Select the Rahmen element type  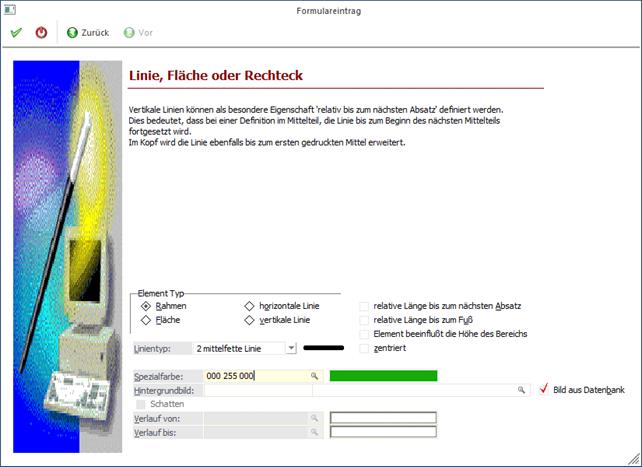click(147, 306)
